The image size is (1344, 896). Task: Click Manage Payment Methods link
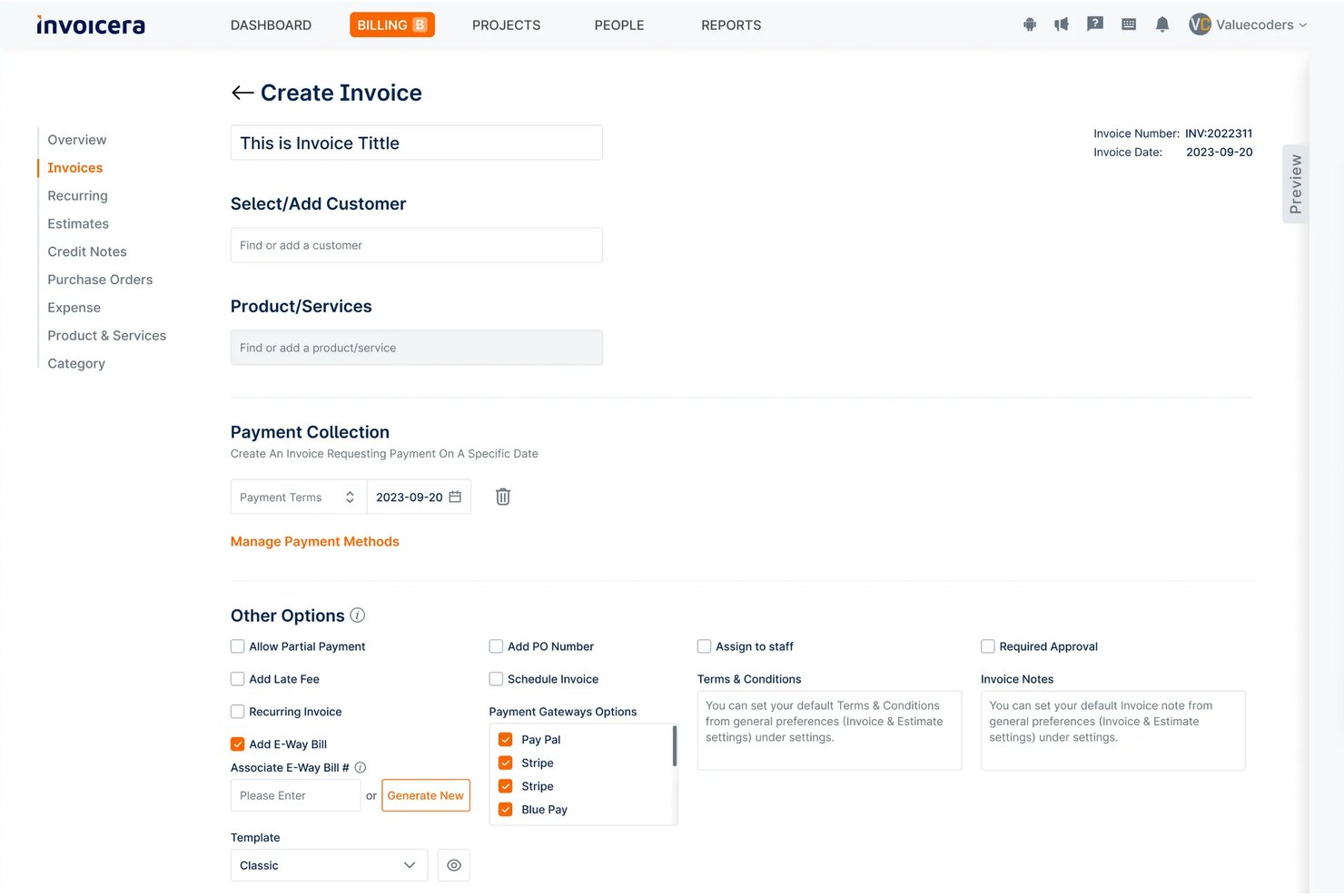tap(315, 542)
